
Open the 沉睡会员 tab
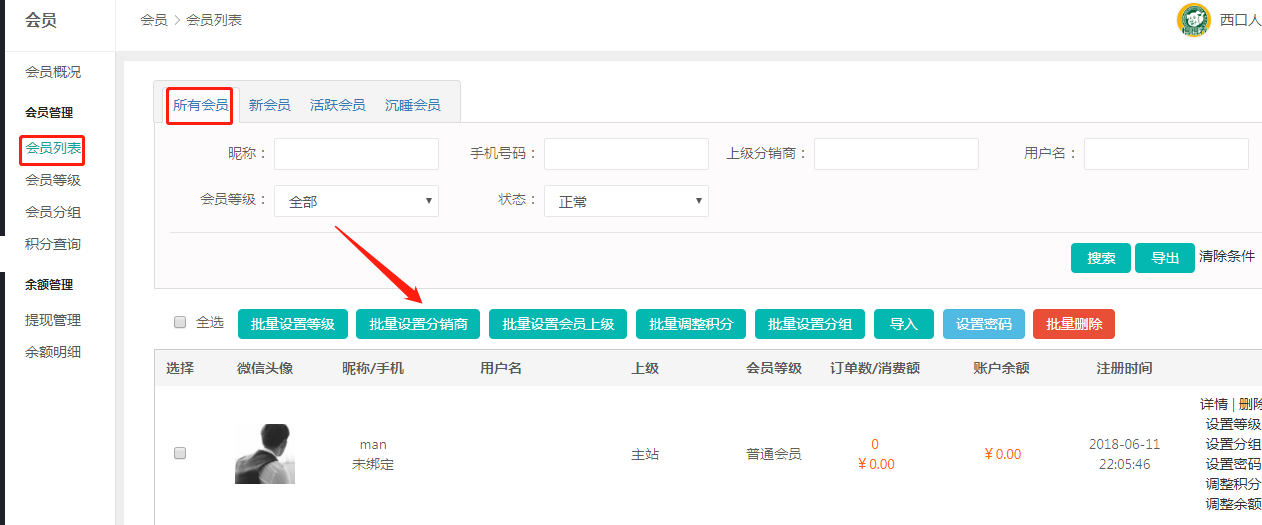coord(412,105)
